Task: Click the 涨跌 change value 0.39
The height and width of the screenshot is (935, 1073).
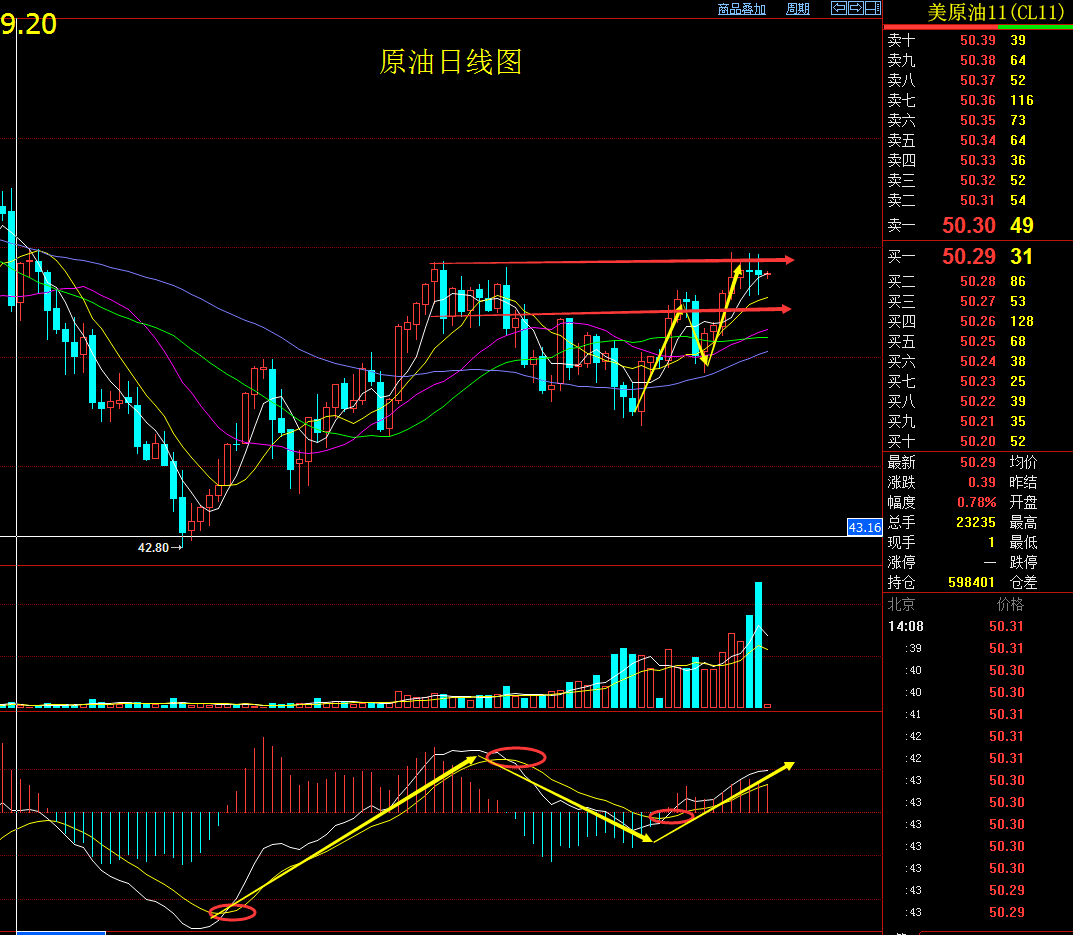Action: [x=982, y=483]
